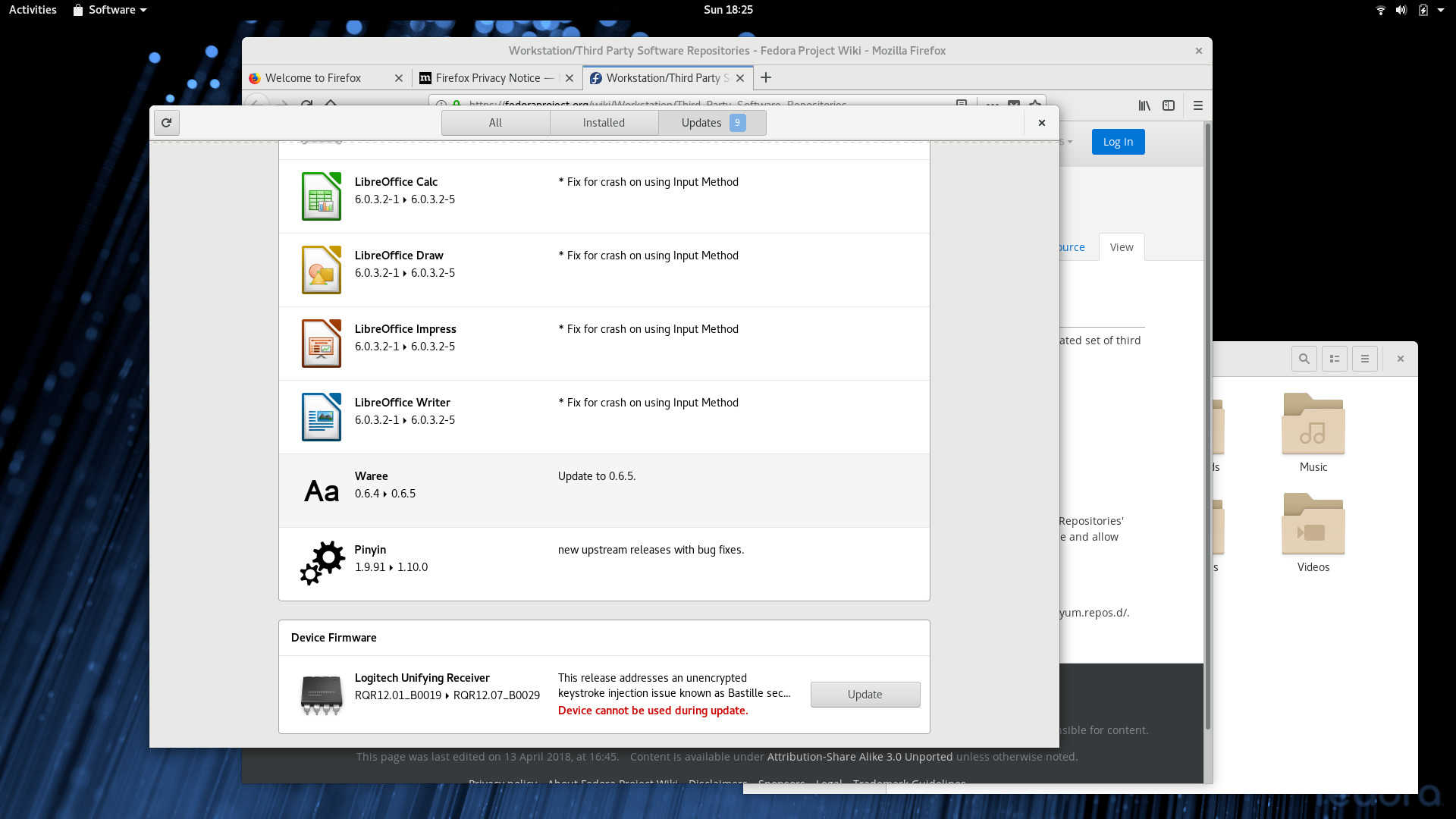This screenshot has width=1456, height=819.
Task: Select the LibreOffice Impress name text
Action: 406,329
